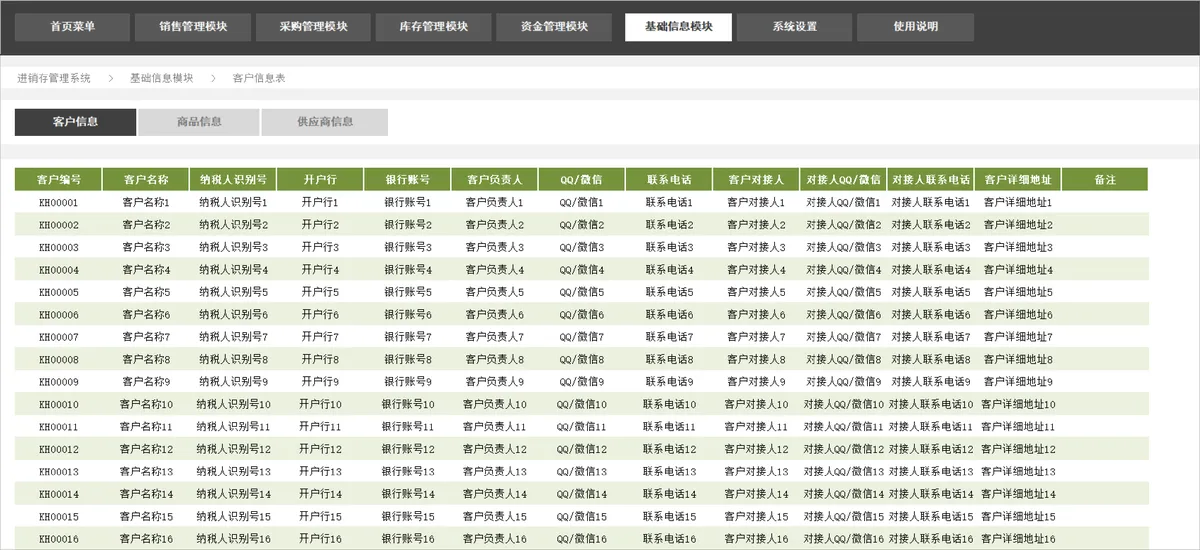Click the 客户详细地址 column header
The image size is (1200, 550).
click(1018, 180)
